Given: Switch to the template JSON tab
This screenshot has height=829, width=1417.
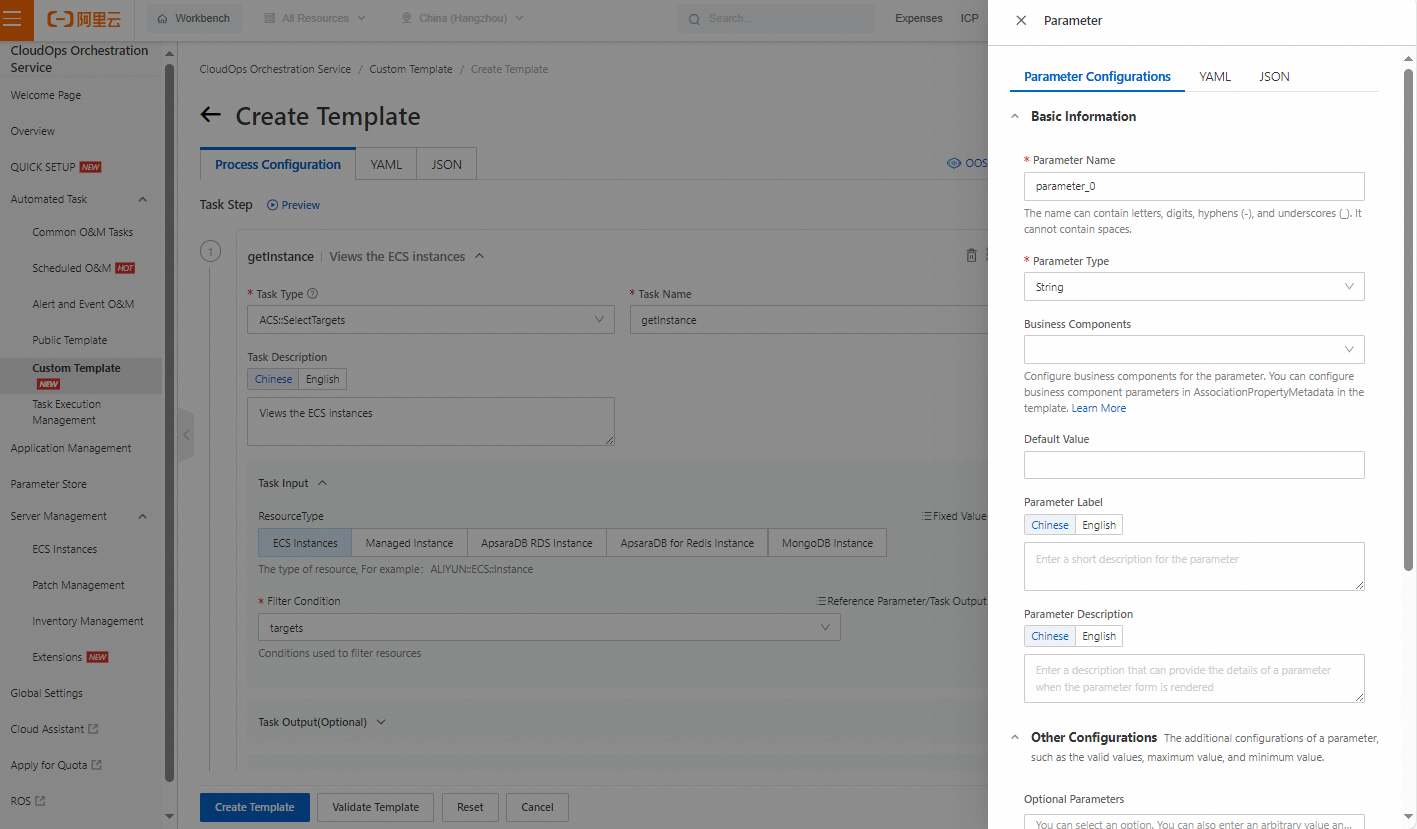Looking at the screenshot, I should (x=447, y=164).
